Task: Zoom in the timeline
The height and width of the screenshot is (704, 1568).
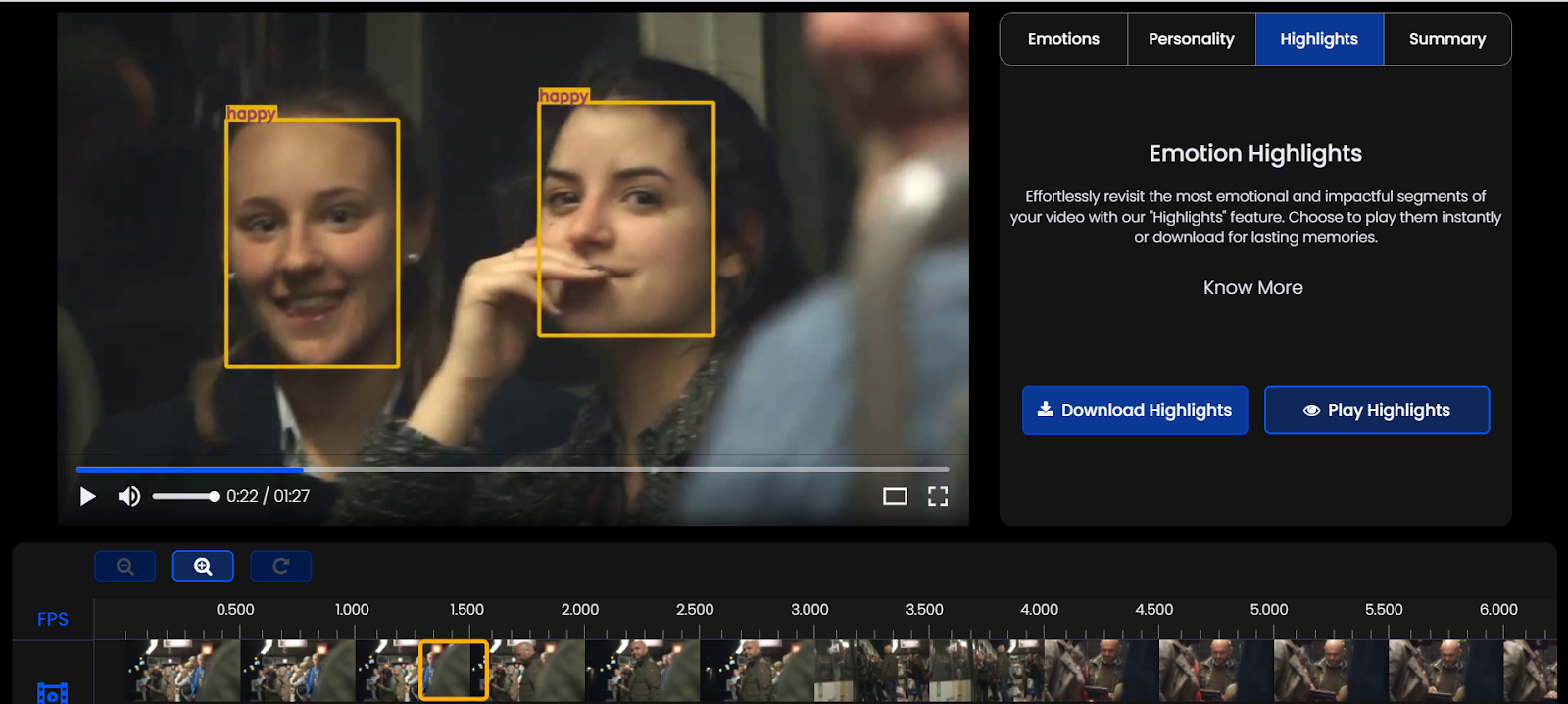Action: tap(203, 566)
